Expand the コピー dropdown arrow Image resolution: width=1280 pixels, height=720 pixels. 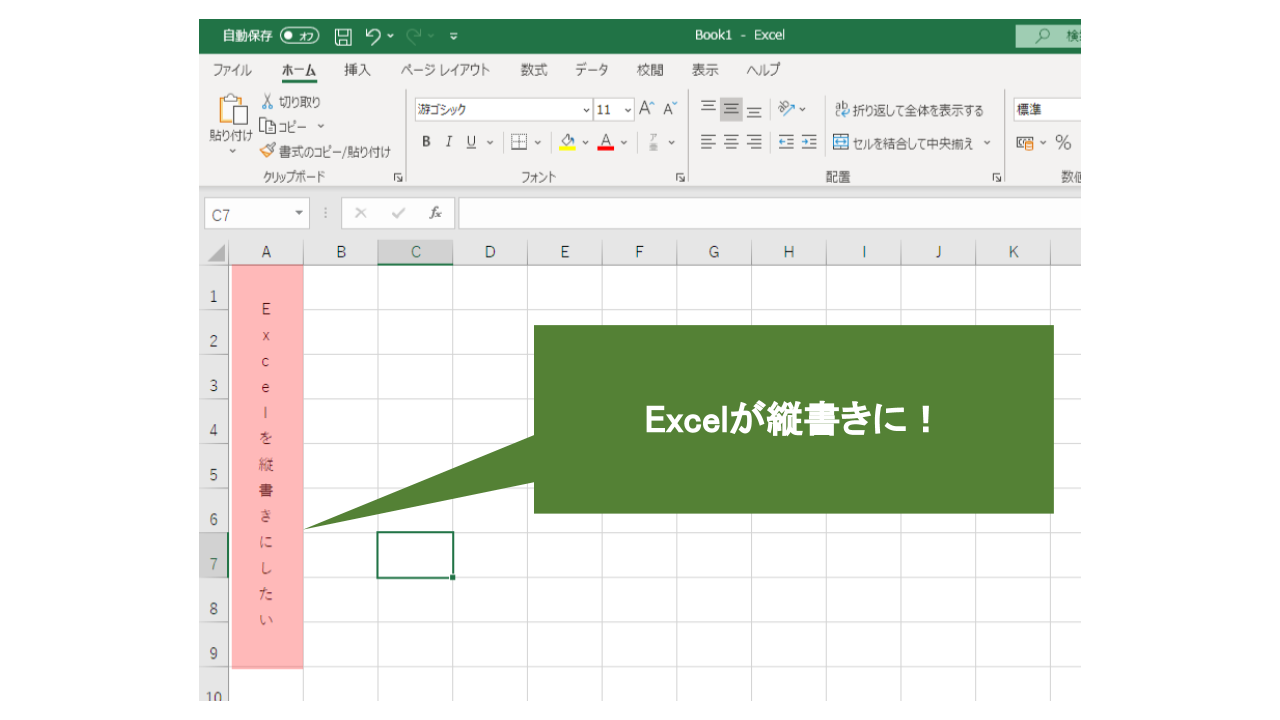pos(321,126)
